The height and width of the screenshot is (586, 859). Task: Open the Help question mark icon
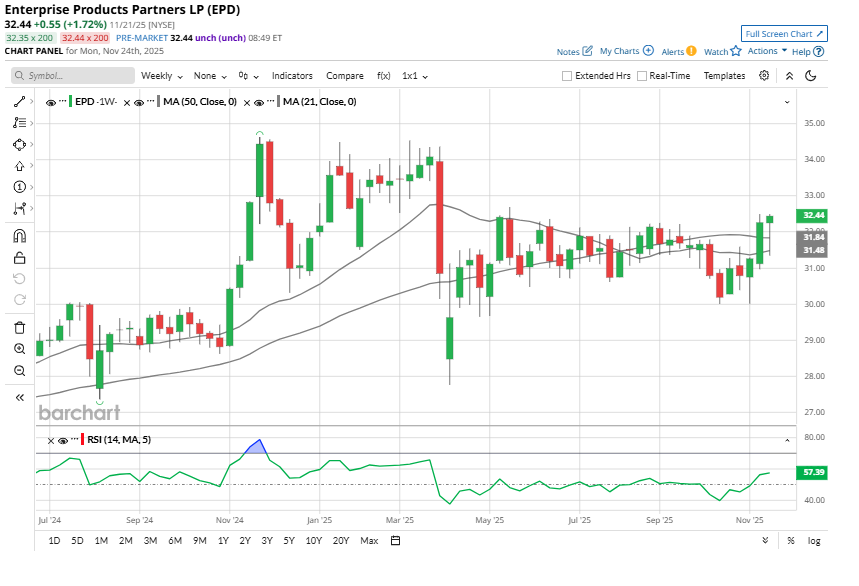point(818,51)
